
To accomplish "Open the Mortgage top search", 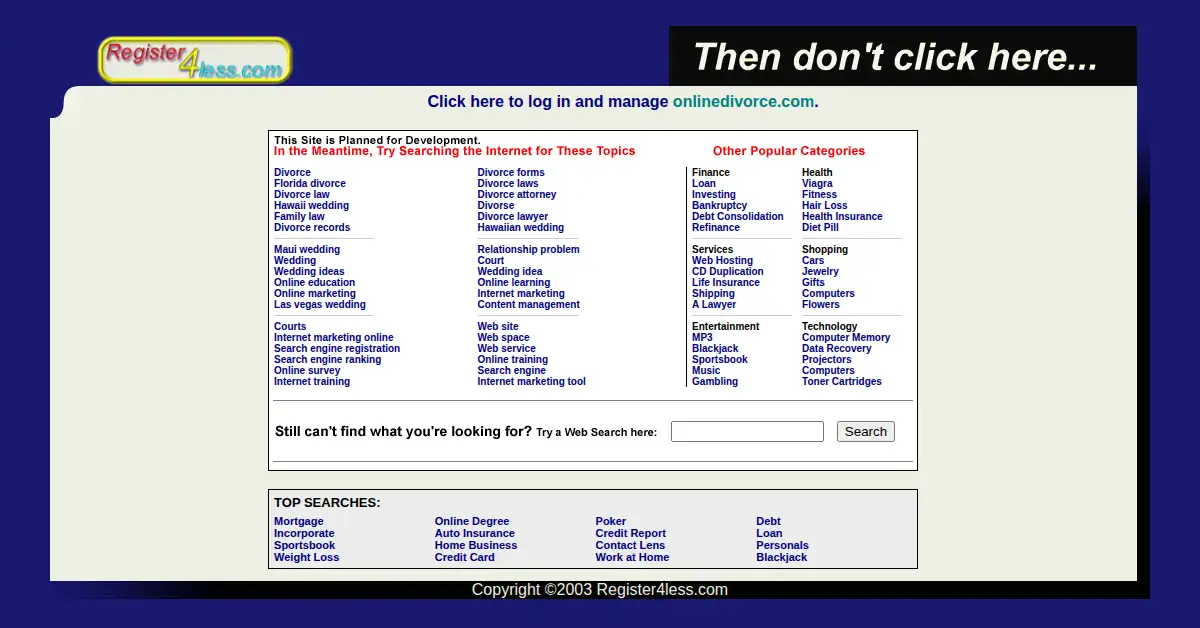I will (x=299, y=522).
